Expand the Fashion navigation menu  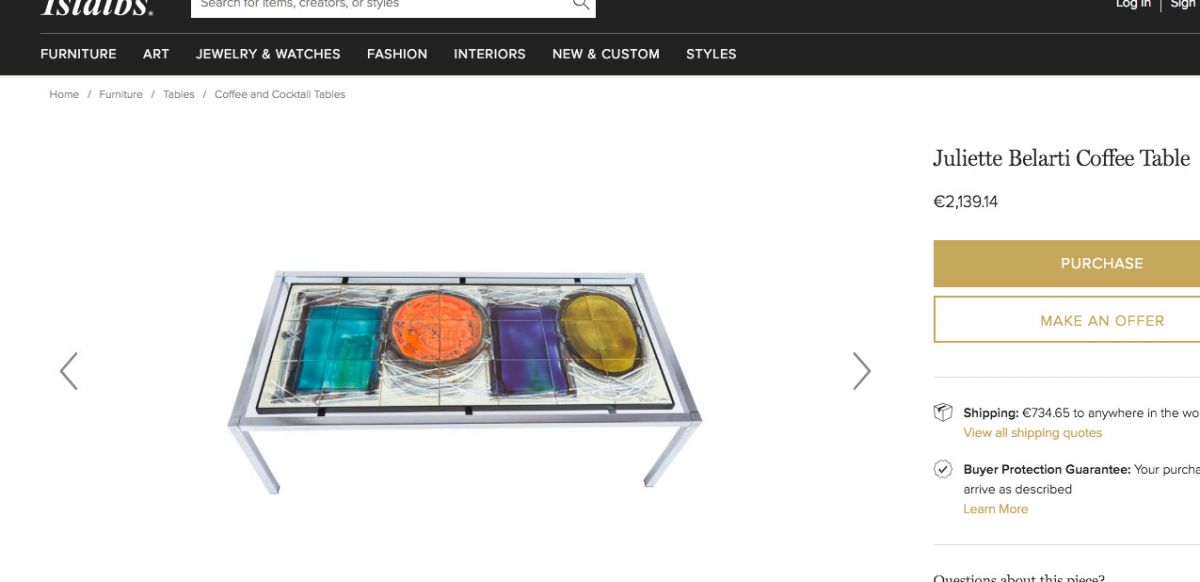coord(397,54)
